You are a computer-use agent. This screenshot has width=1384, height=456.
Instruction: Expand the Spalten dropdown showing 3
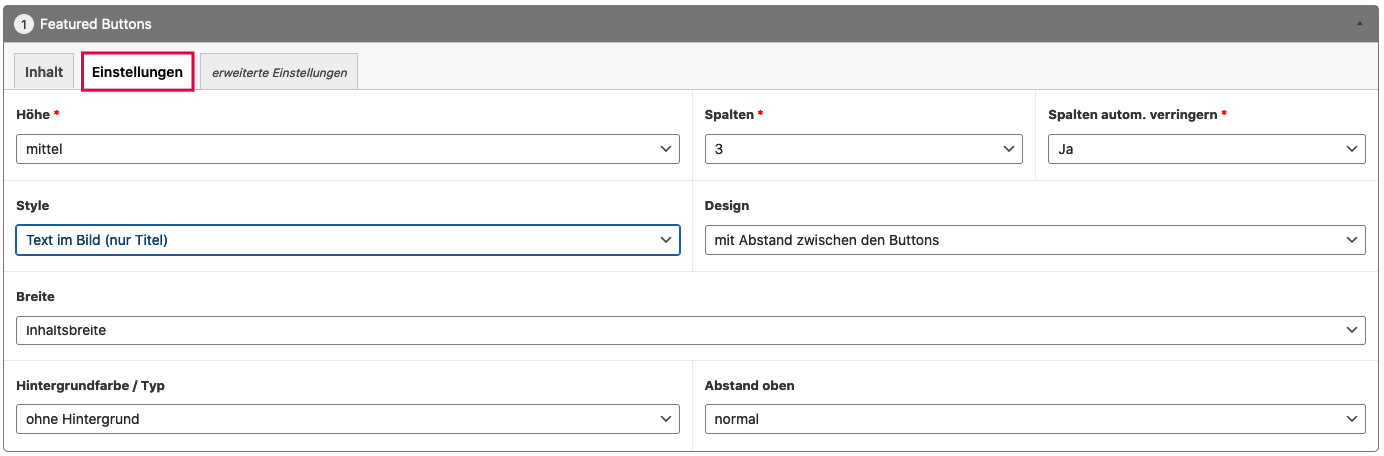point(863,149)
